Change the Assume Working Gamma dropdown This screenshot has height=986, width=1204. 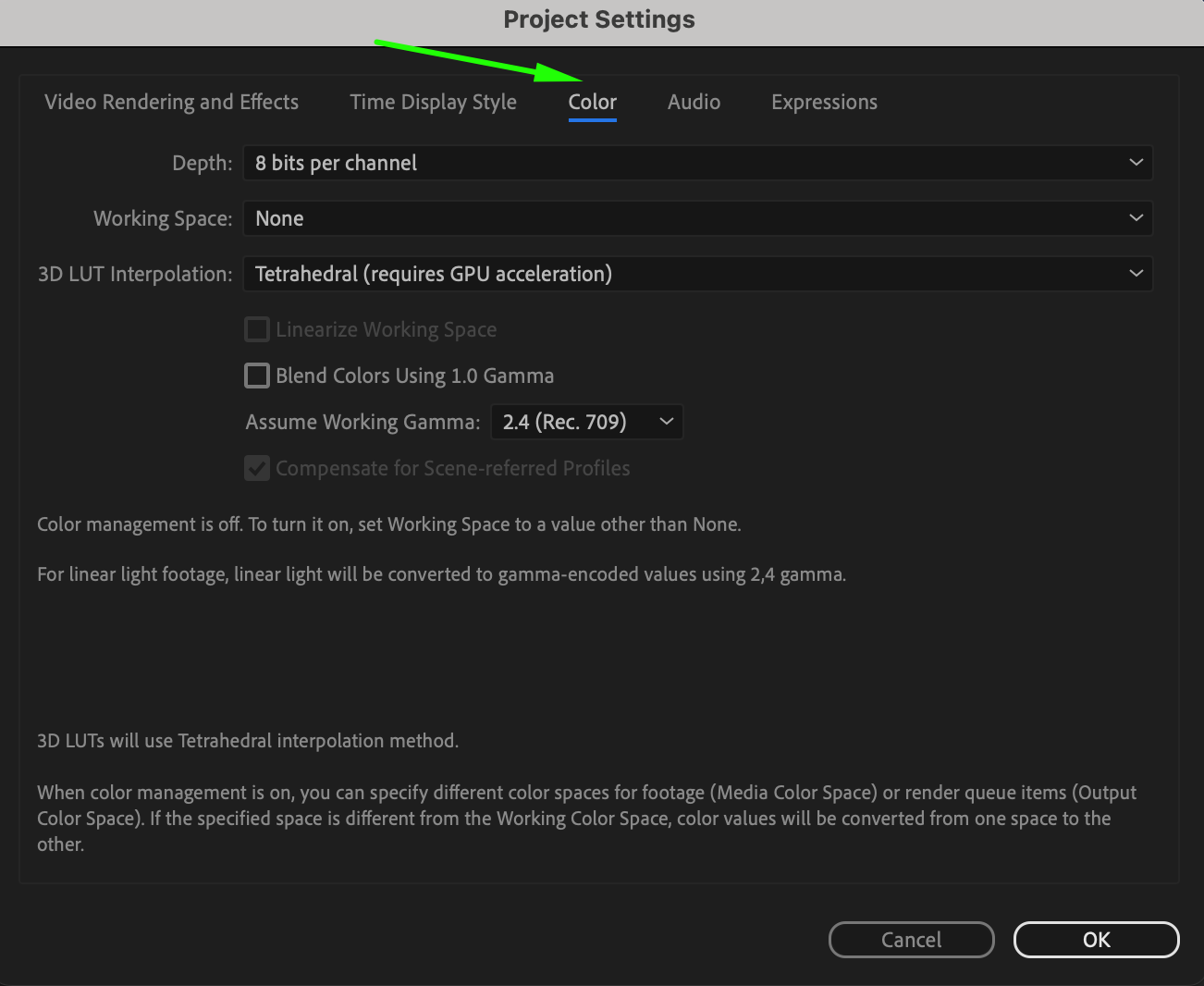586,422
